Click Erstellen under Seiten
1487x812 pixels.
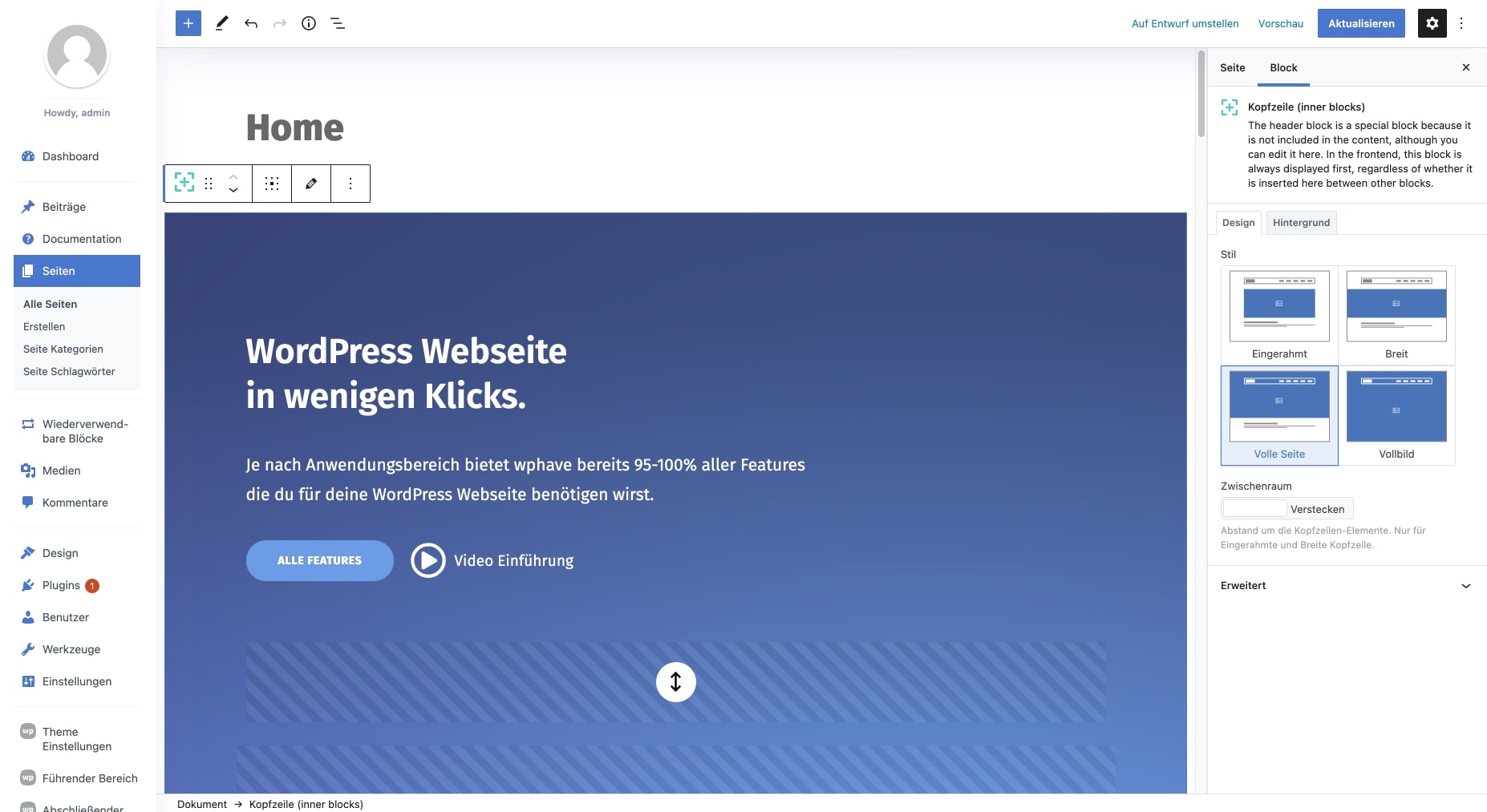point(44,326)
